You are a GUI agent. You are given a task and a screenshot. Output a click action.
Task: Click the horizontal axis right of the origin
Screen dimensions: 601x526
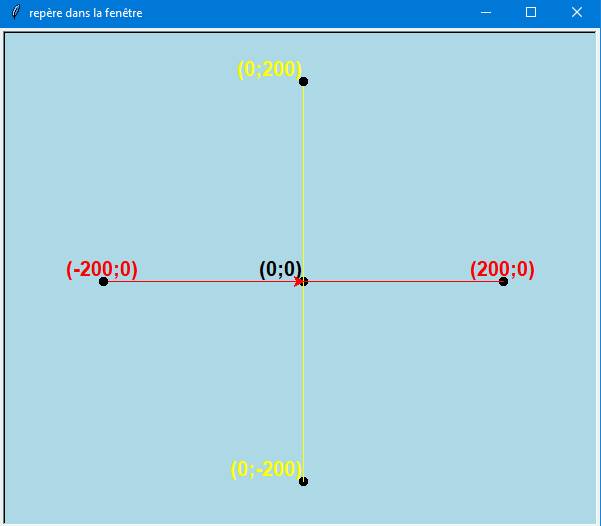[400, 281]
